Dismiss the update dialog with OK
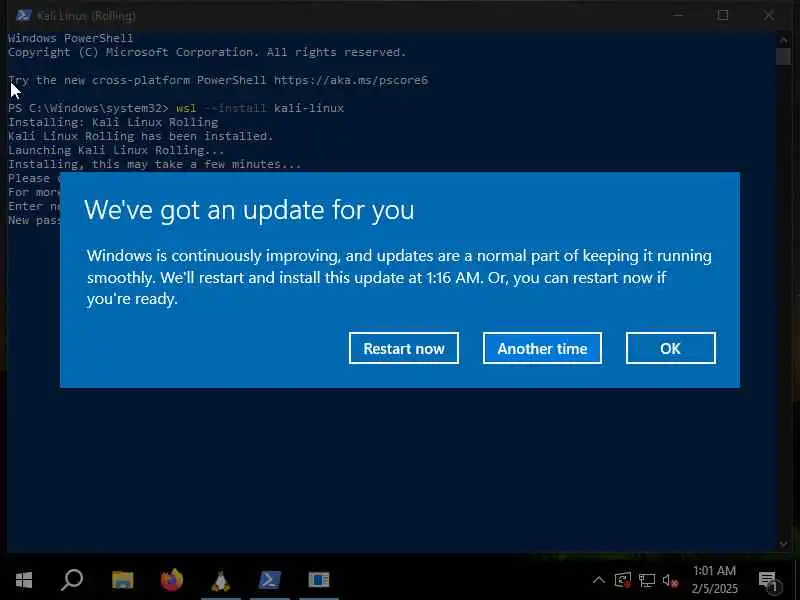This screenshot has width=800, height=600. click(670, 348)
